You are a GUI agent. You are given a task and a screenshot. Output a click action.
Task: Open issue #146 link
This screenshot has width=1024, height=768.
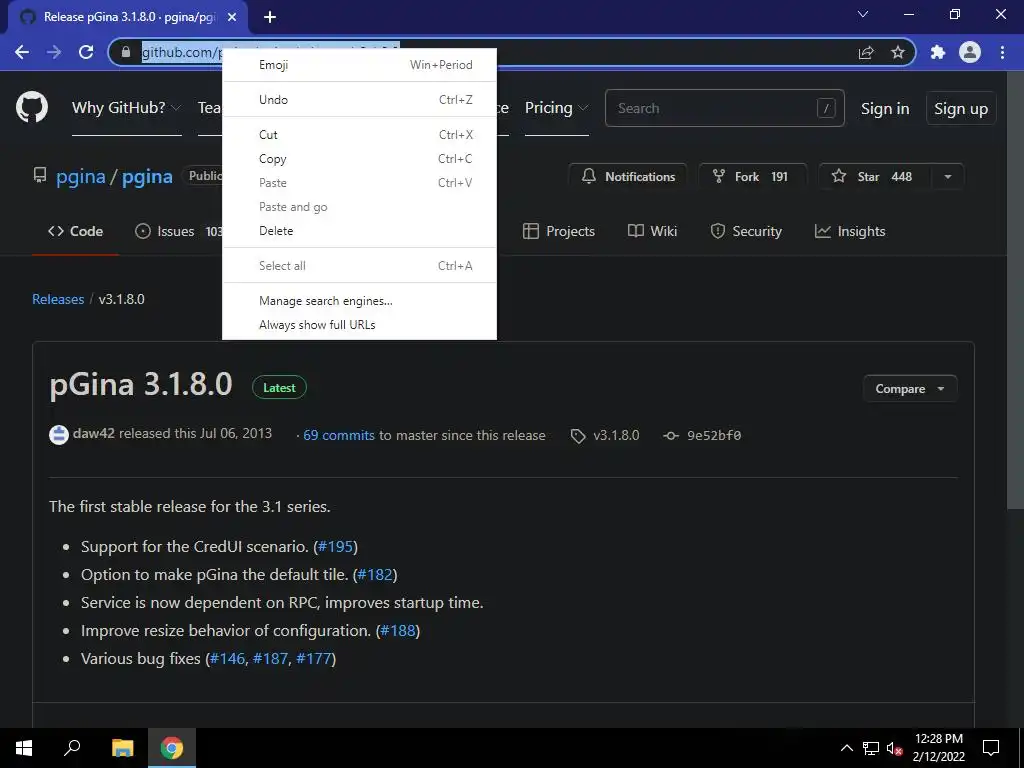point(227,658)
